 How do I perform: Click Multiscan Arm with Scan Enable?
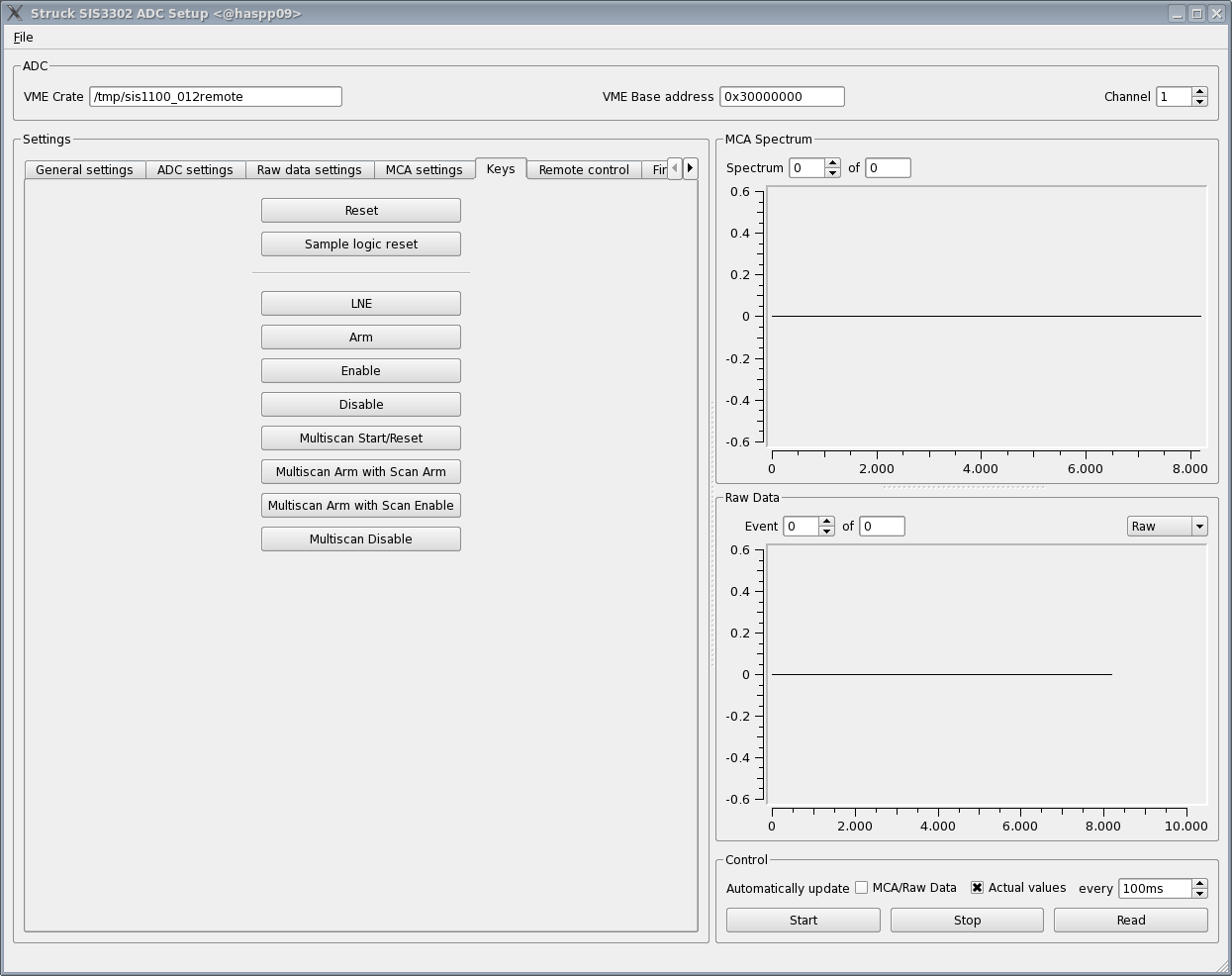[361, 505]
